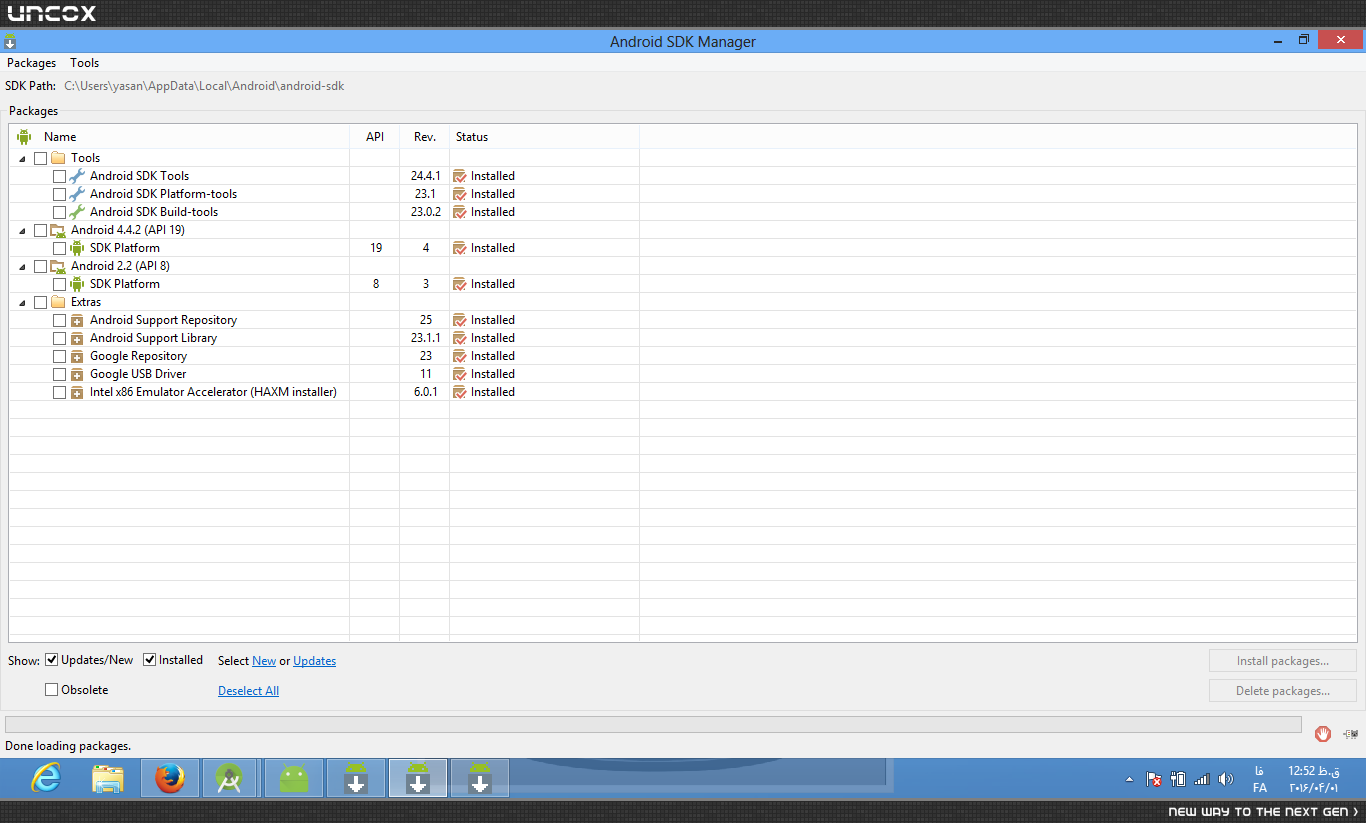Click the Deselect All link

248,691
